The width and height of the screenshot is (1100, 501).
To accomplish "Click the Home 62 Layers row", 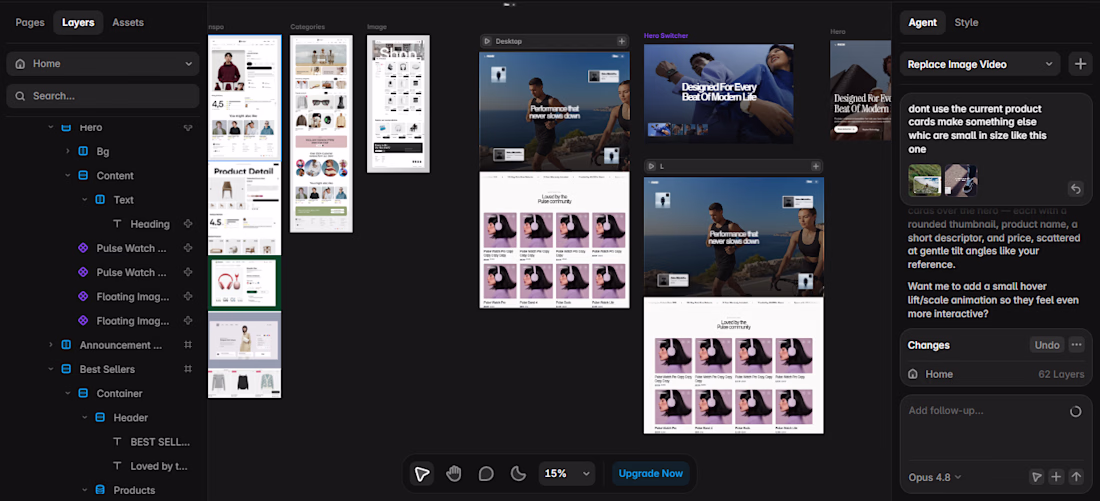I will click(x=996, y=375).
